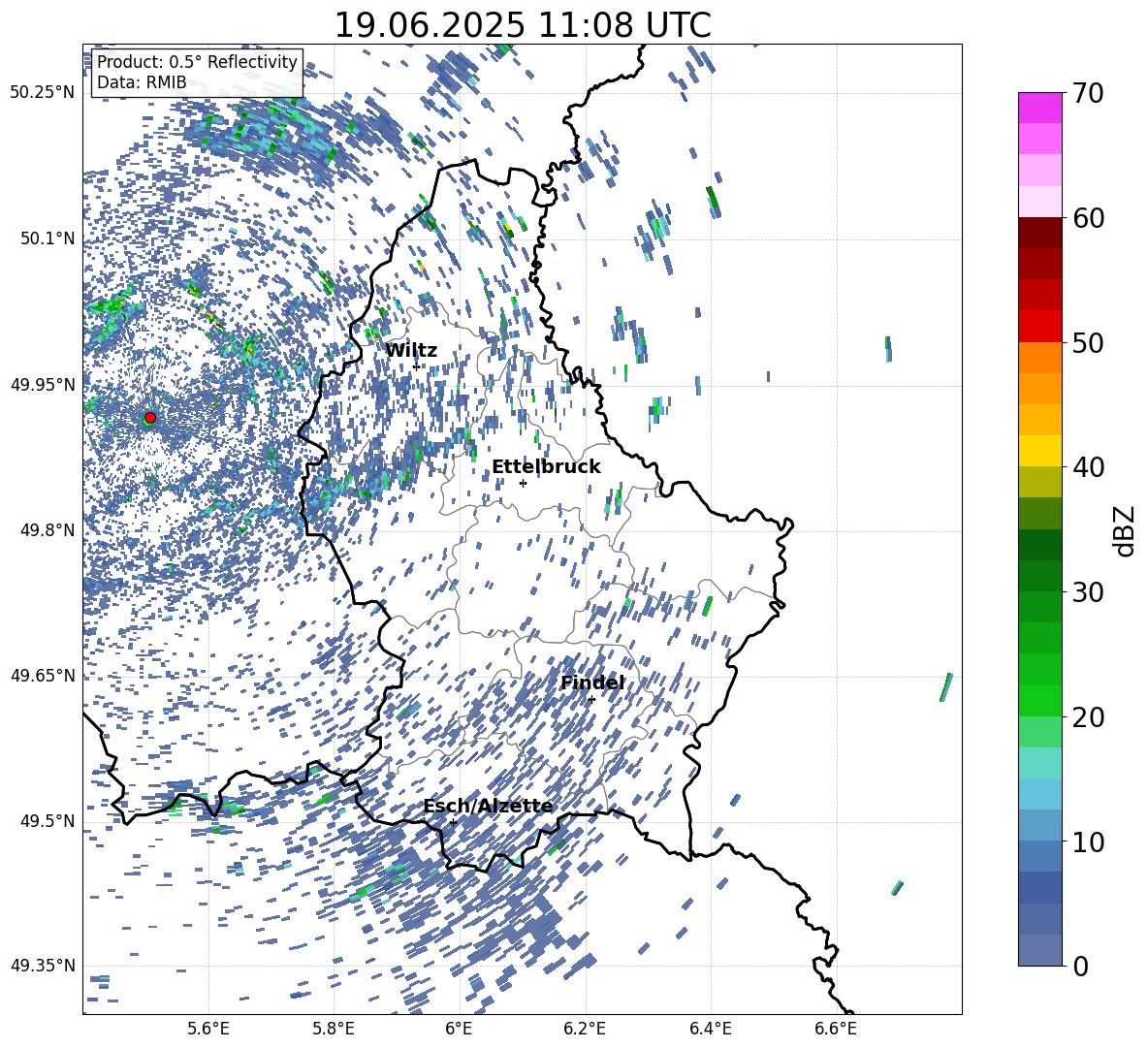The width and height of the screenshot is (1148, 1048).
Task: Pick the slate blue swatch above 0
Action: click(x=1039, y=950)
